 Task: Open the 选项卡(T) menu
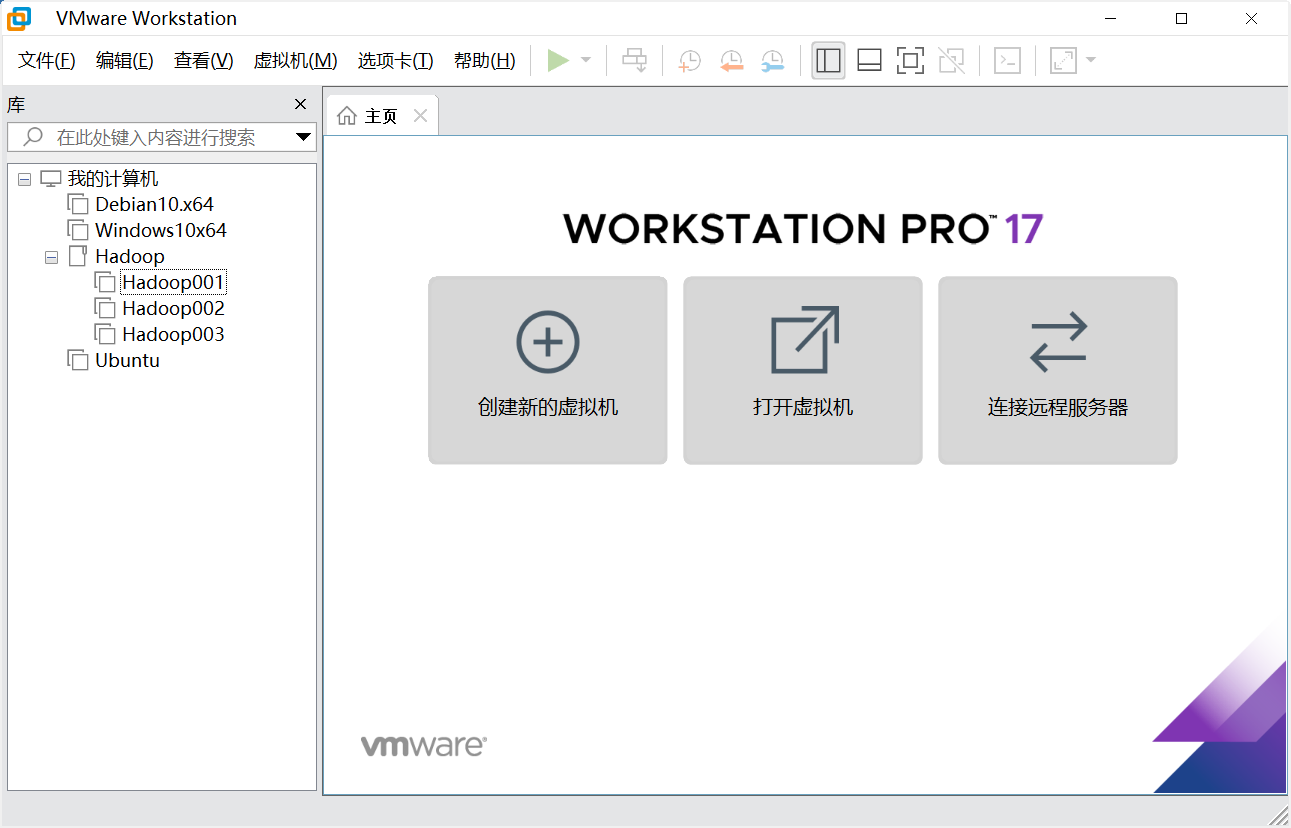(396, 61)
